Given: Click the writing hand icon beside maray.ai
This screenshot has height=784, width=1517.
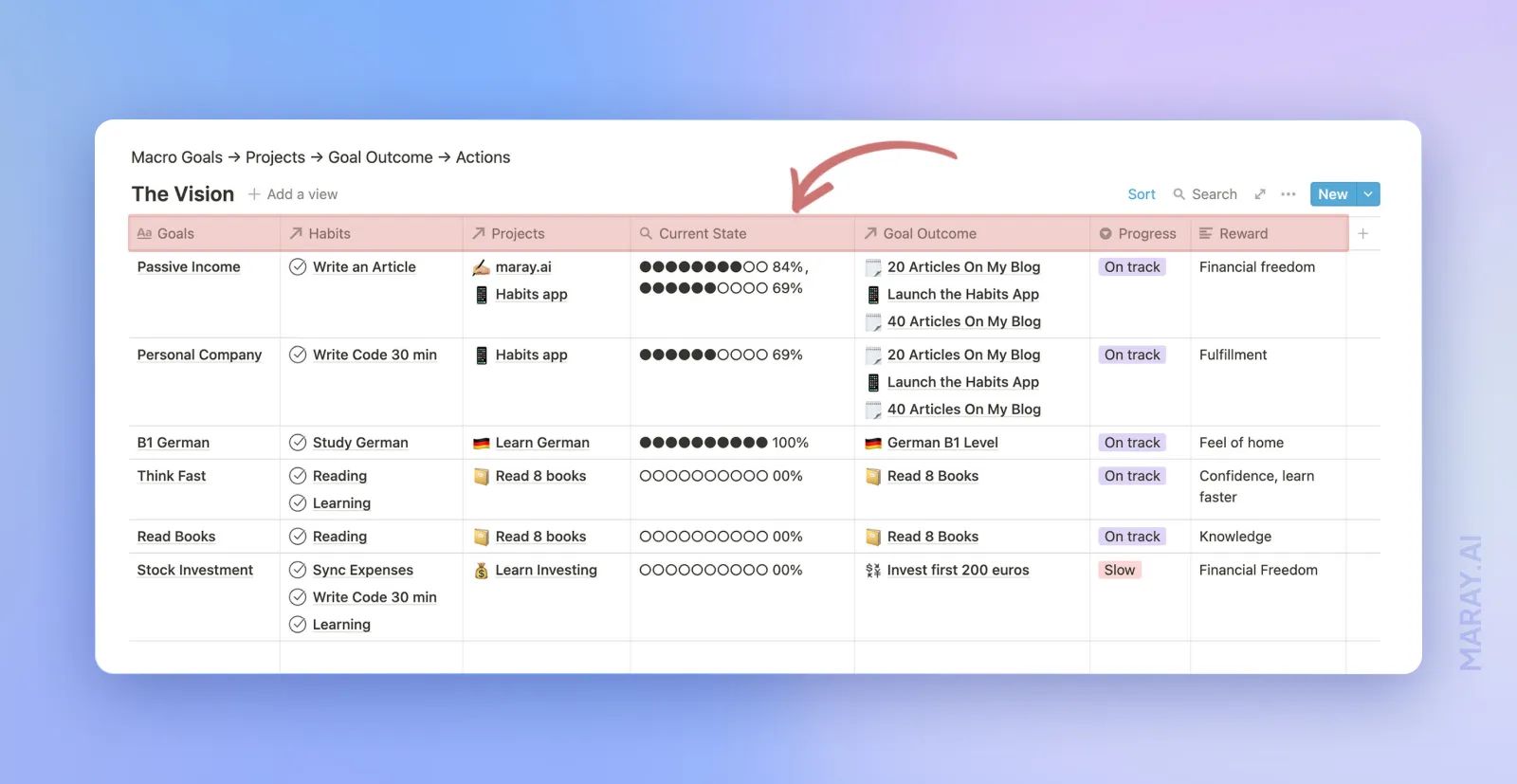Looking at the screenshot, I should pos(481,267).
